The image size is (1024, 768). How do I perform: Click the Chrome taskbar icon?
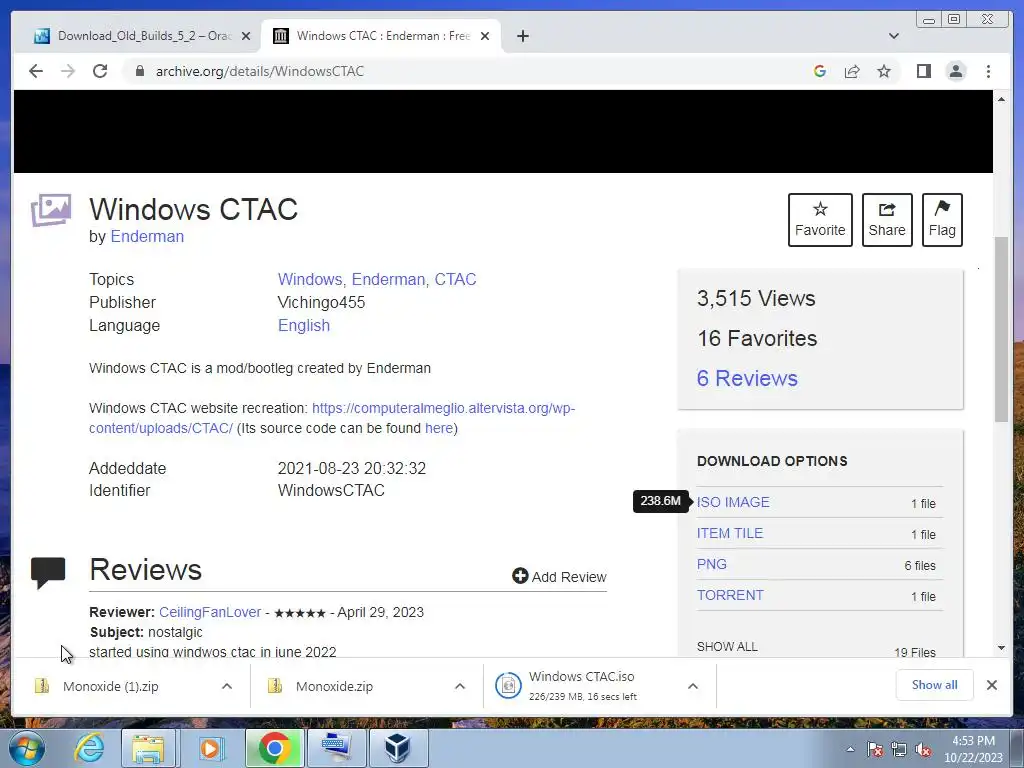[274, 748]
